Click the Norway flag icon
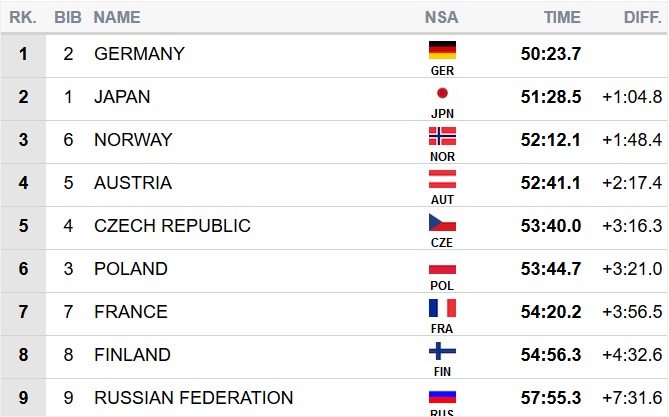Image resolution: width=669 pixels, height=417 pixels. pyautogui.click(x=442, y=136)
